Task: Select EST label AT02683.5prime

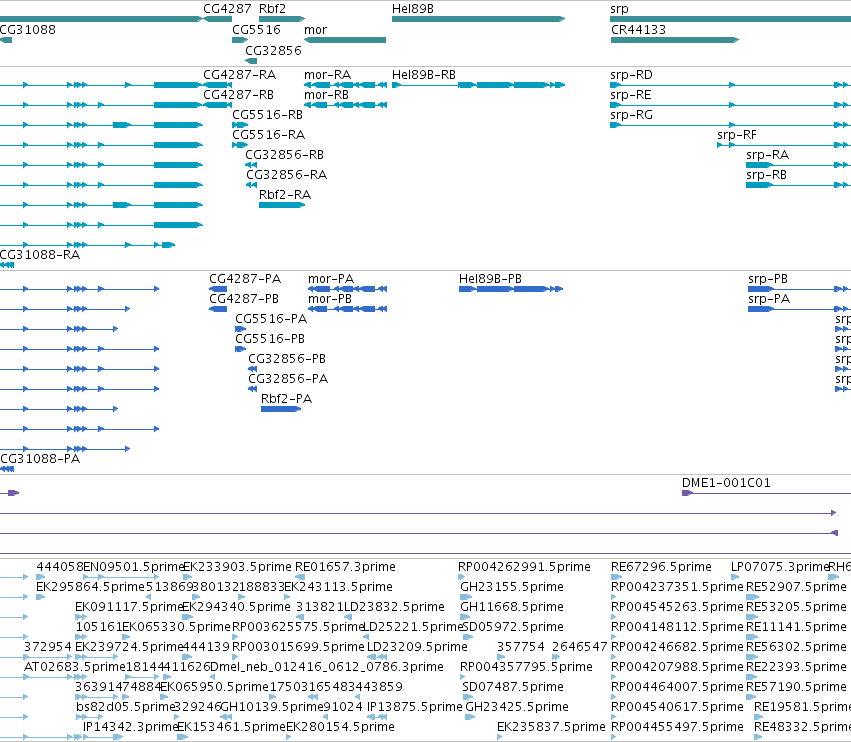Action: 75,668
